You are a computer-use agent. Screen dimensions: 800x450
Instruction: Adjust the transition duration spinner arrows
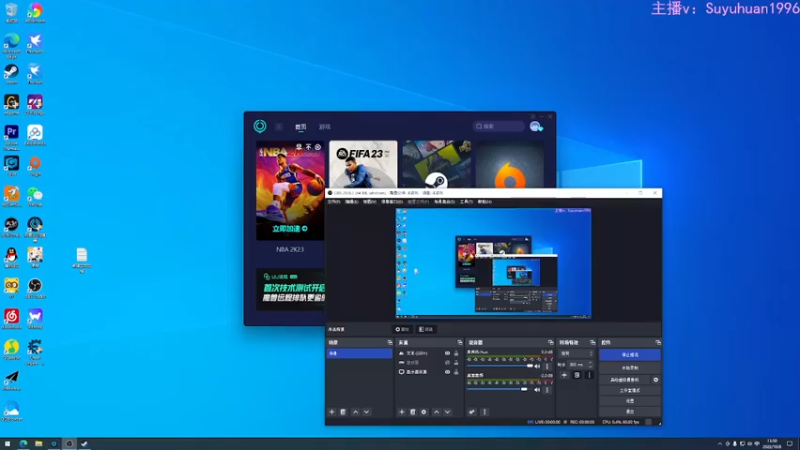click(591, 364)
